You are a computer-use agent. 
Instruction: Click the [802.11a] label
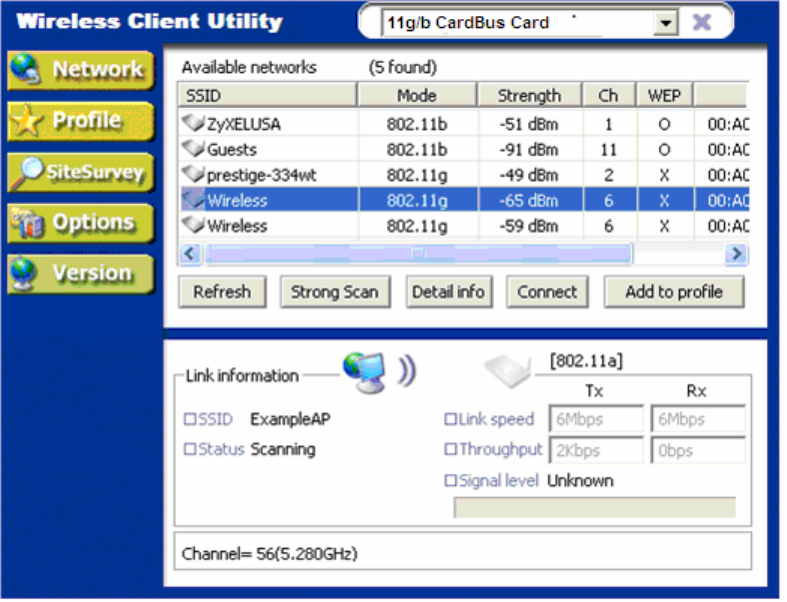(586, 361)
